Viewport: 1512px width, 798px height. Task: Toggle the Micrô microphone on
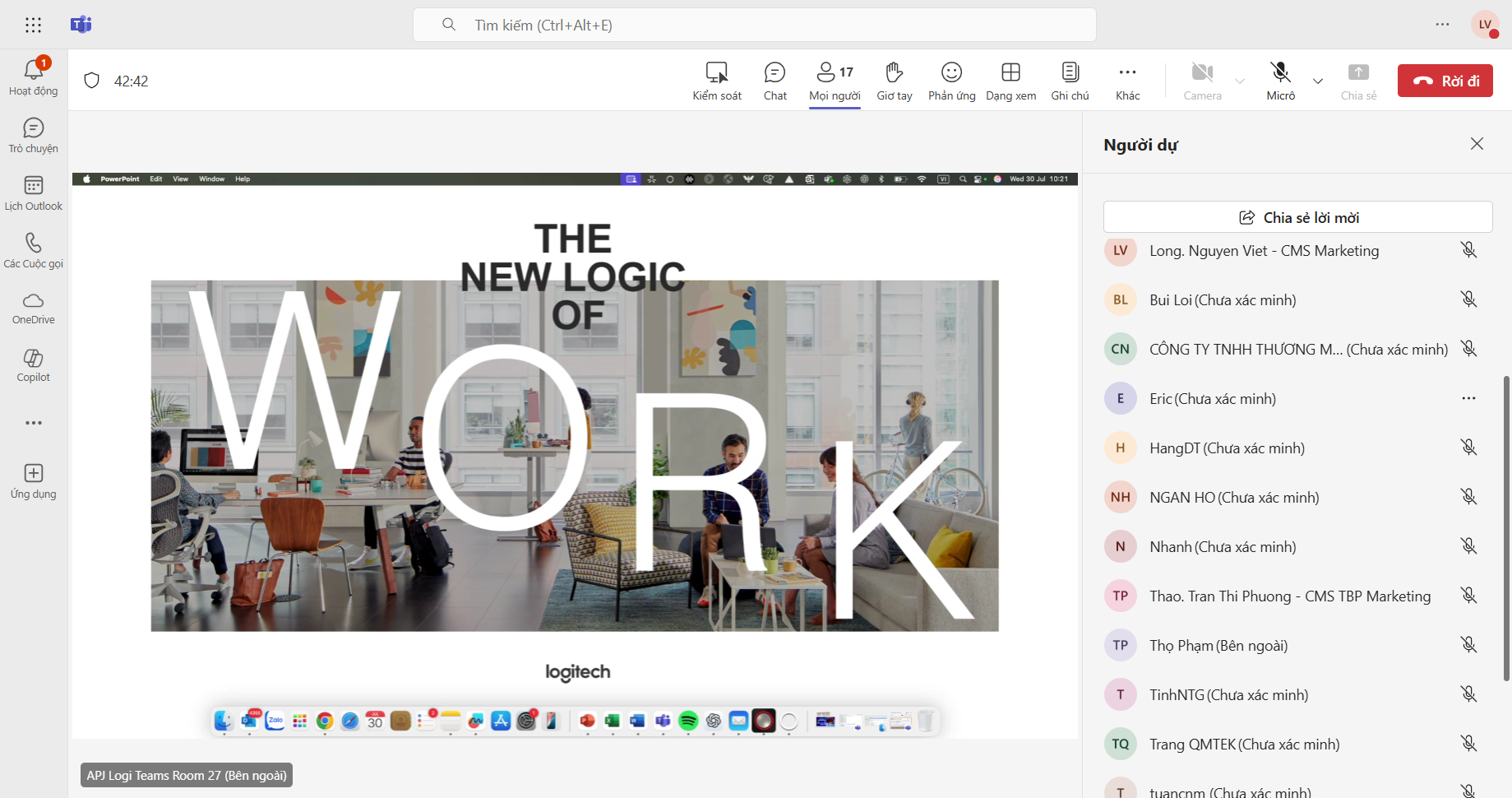coord(1280,81)
